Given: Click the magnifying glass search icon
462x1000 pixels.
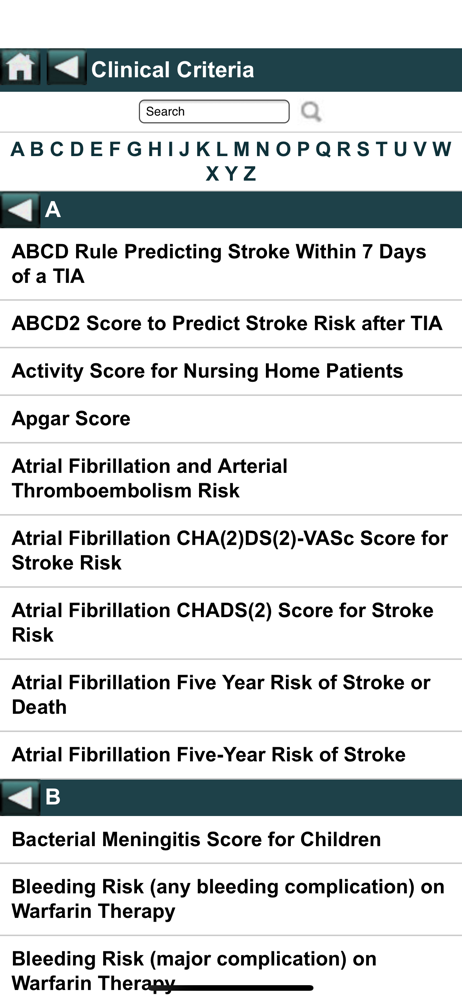Looking at the screenshot, I should 311,112.
